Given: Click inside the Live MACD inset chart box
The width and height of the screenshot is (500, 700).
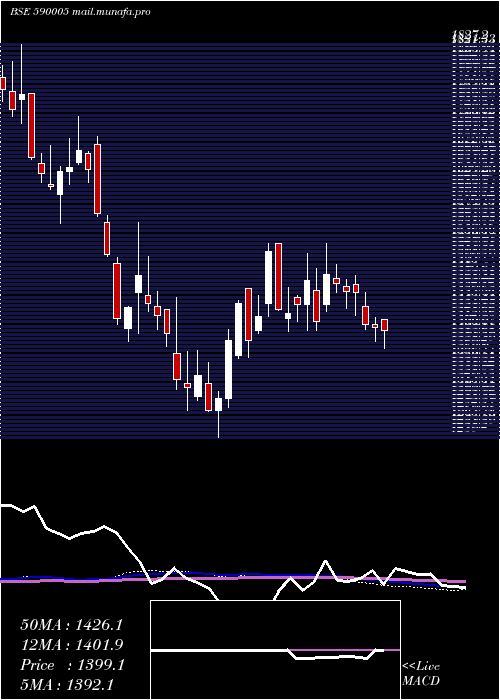Looking at the screenshot, I should pyautogui.click(x=275, y=650).
